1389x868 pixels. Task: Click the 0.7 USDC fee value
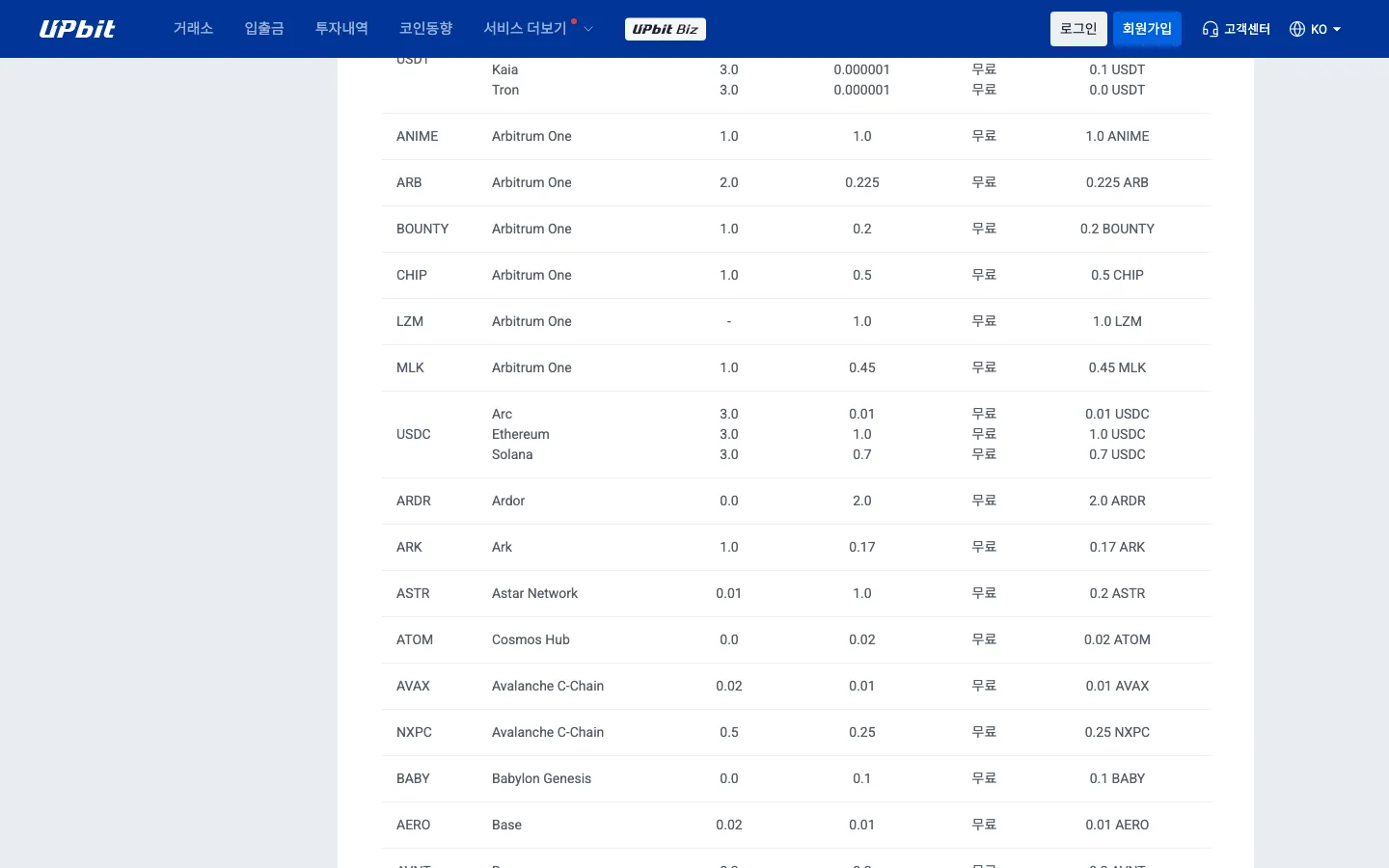1117,454
